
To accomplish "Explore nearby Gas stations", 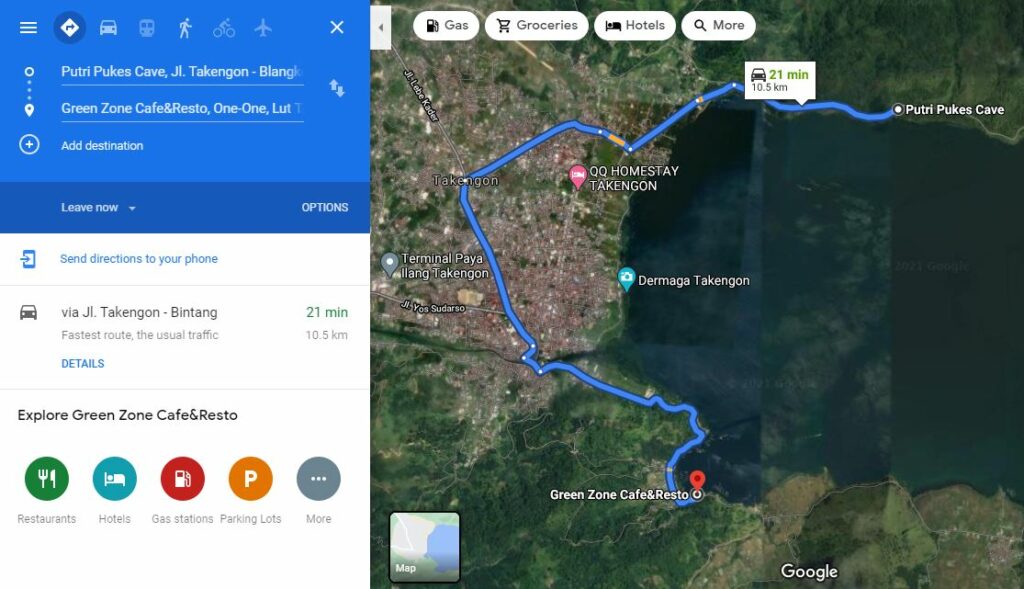I will coord(182,491).
